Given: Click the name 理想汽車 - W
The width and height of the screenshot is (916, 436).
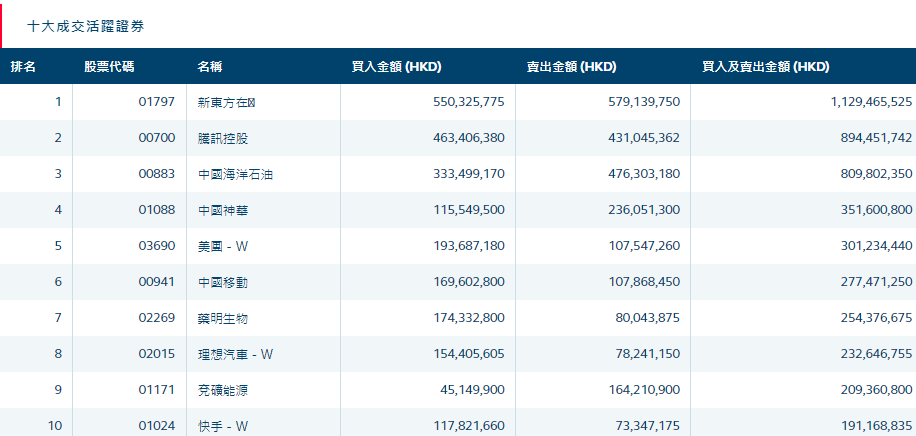Looking at the screenshot, I should tap(235, 354).
